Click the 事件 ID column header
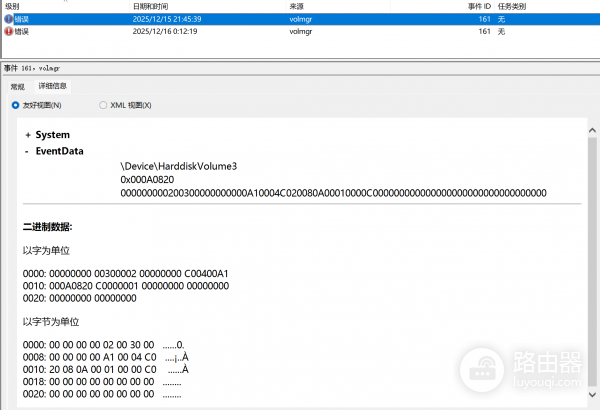 [479, 6]
